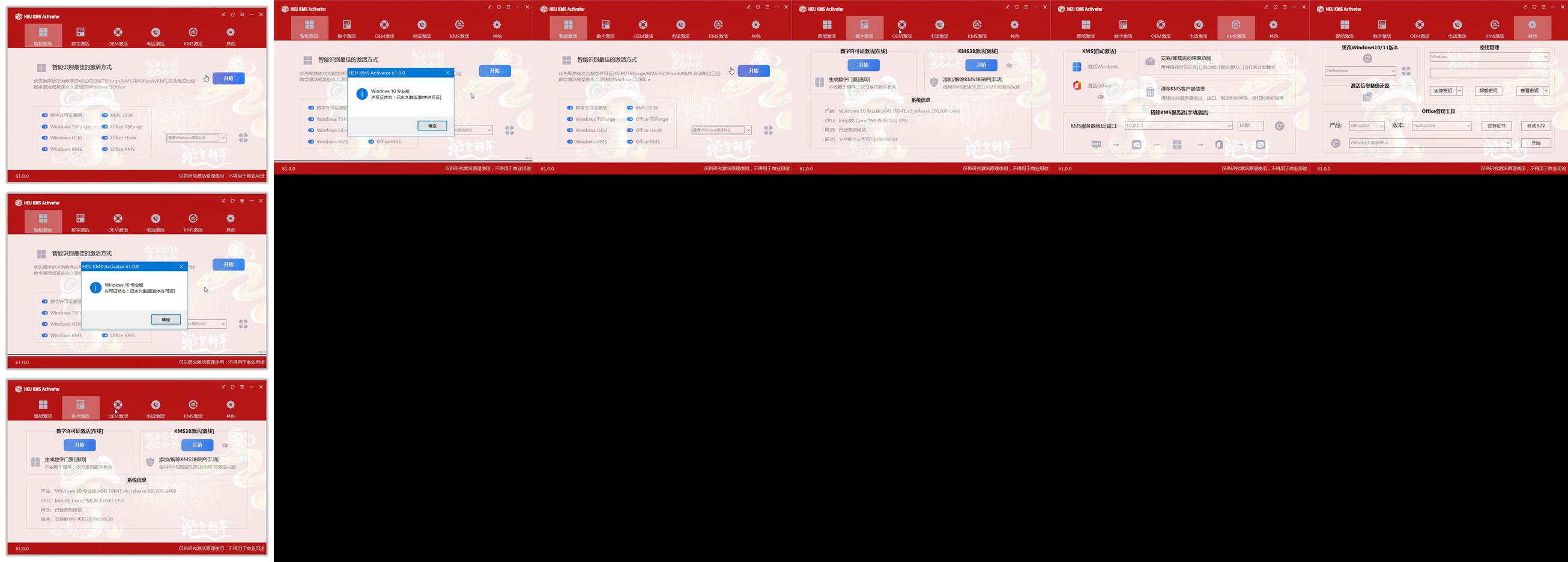Screen dimensions: 1568x562
Task: Click the refresh icon beside OHook永久激活Office dropdown
Action: coord(1336,143)
